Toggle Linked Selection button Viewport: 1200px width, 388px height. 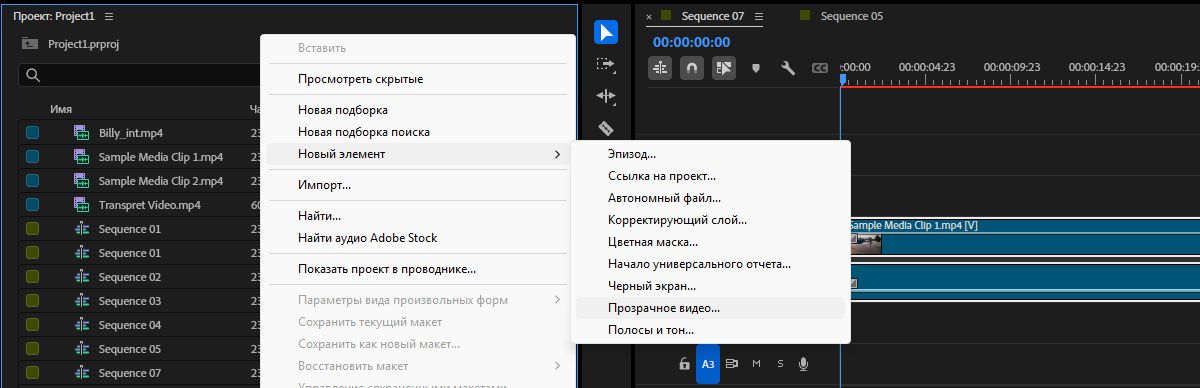pos(724,68)
